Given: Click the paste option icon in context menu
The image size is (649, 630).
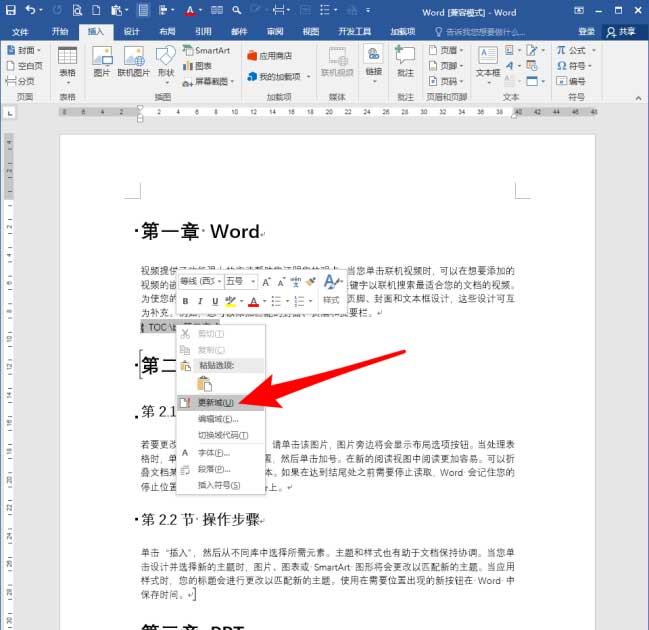Looking at the screenshot, I should 206,383.
